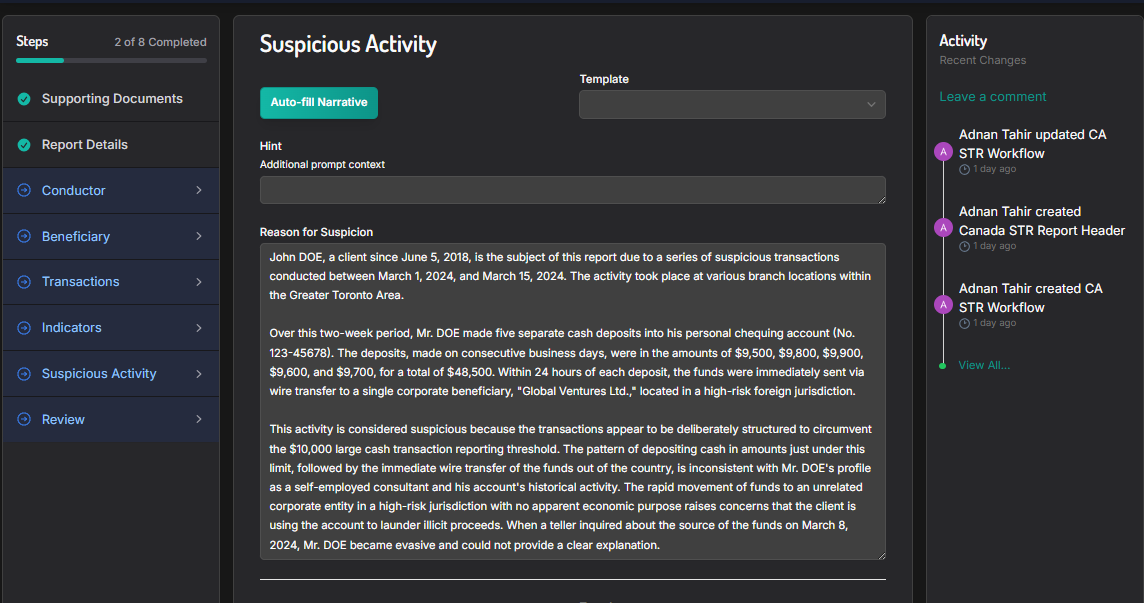Click into the Hint additional prompt context field
Image resolution: width=1144 pixels, height=603 pixels.
coord(572,190)
